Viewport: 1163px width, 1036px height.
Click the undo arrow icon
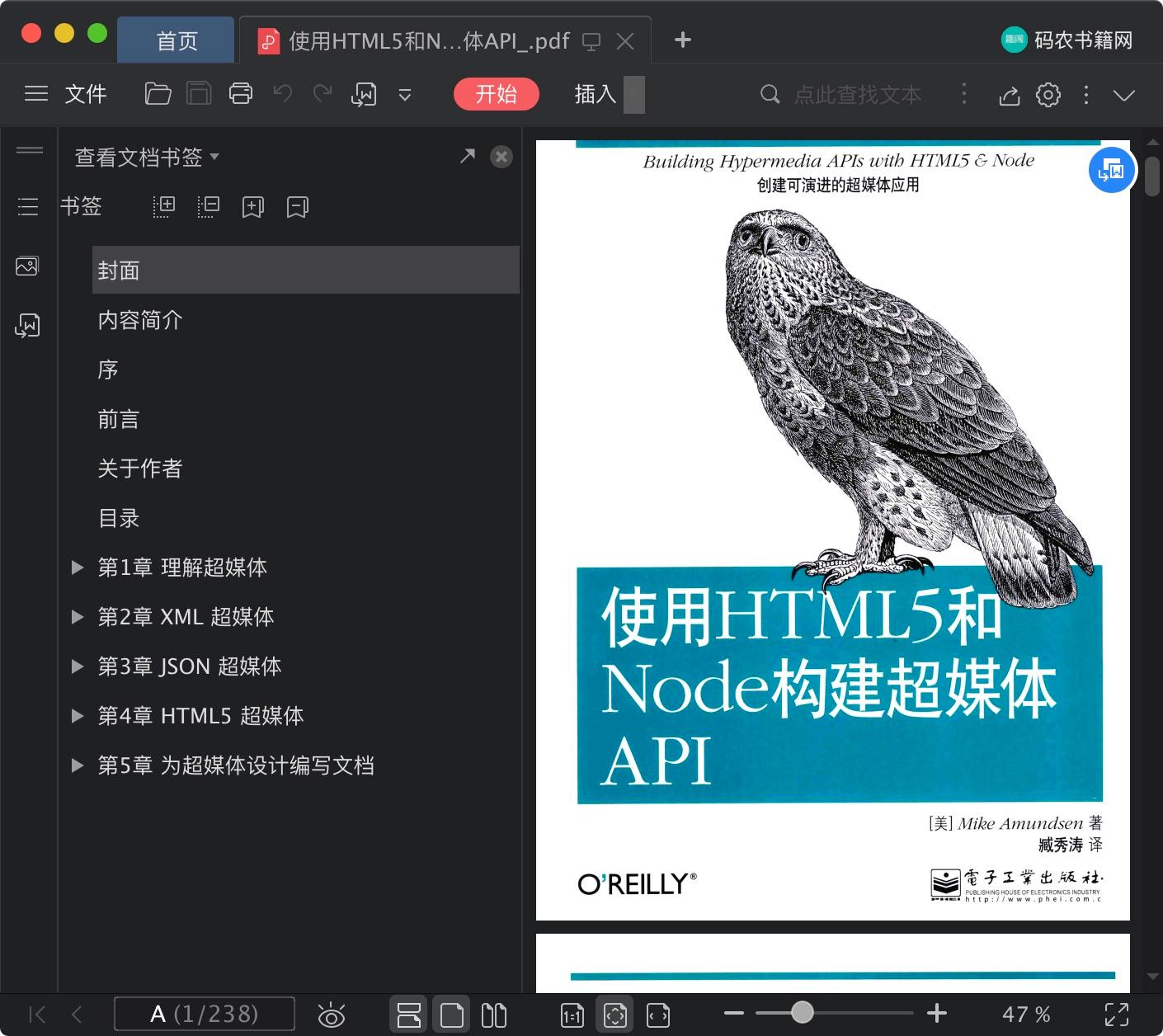tap(283, 93)
